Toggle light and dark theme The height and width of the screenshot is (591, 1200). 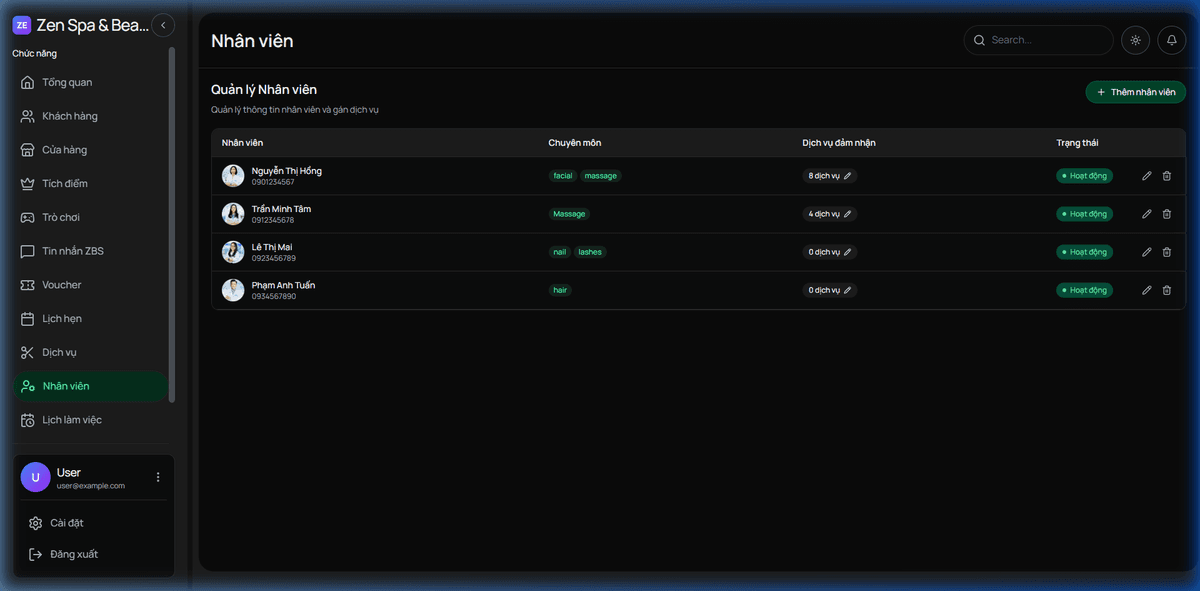[x=1135, y=40]
